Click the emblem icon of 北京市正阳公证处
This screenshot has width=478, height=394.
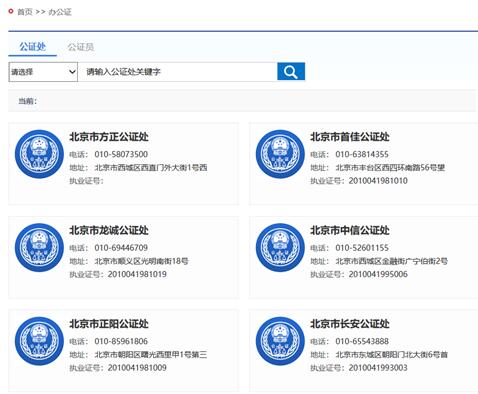point(39,341)
